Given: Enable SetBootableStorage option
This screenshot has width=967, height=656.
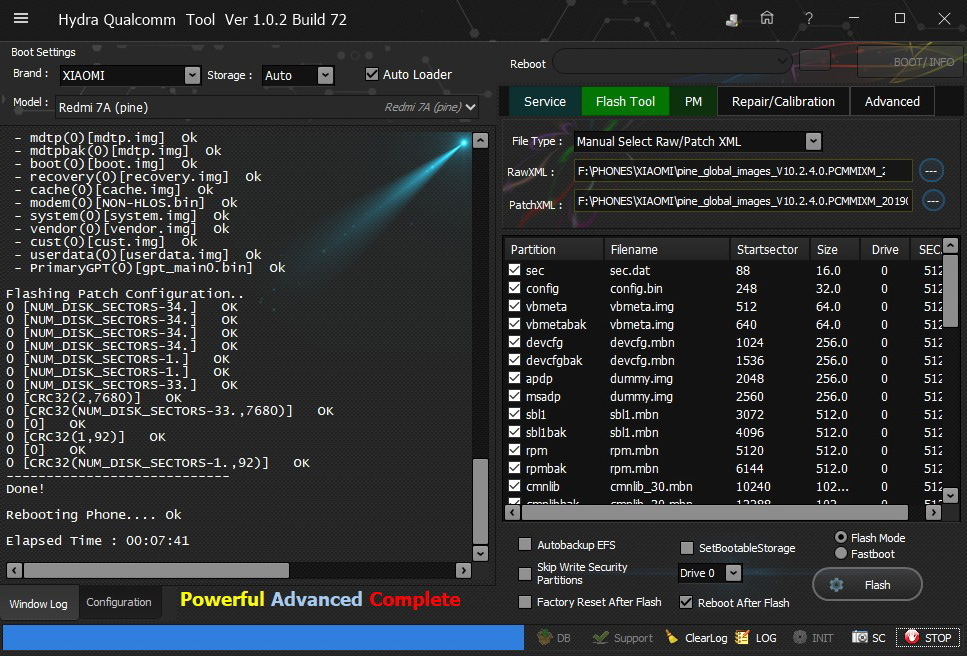Looking at the screenshot, I should (x=686, y=547).
